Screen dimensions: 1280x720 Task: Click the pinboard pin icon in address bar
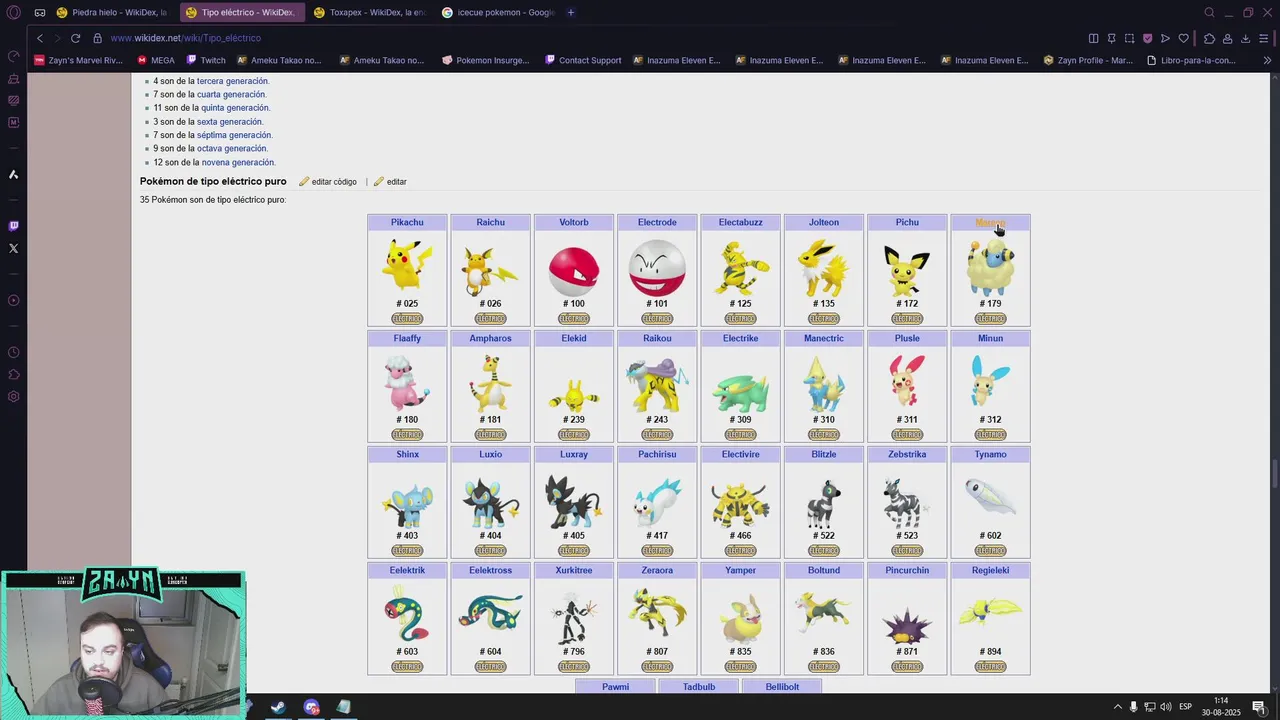[1111, 38]
